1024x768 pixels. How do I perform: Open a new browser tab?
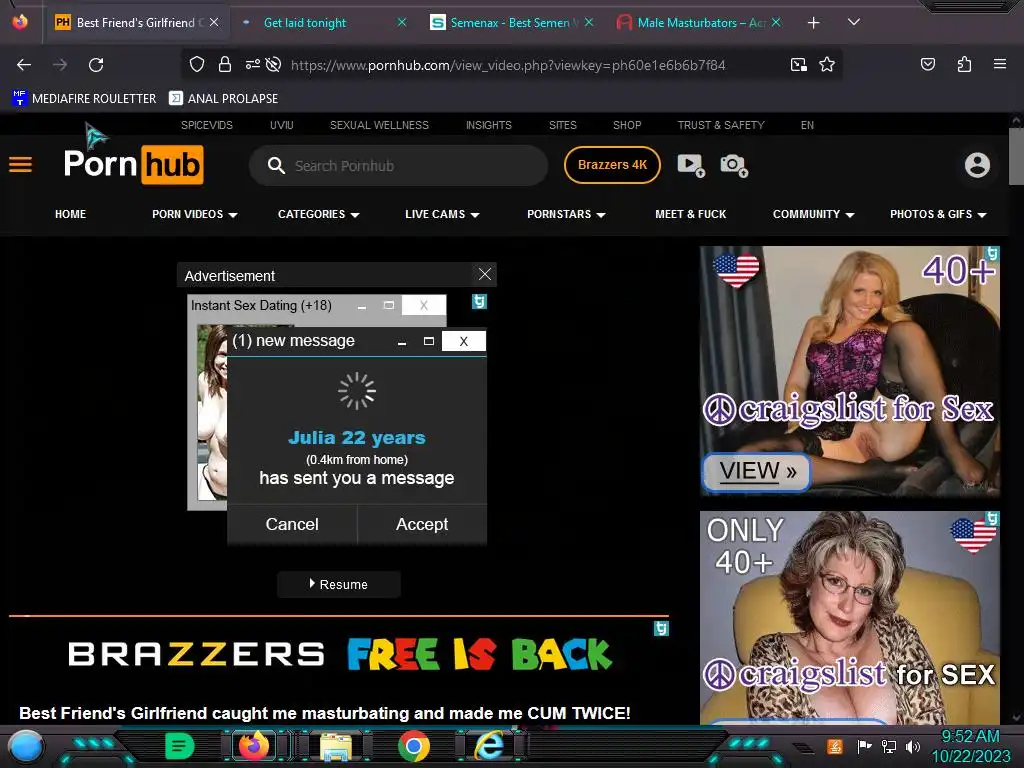pyautogui.click(x=813, y=23)
